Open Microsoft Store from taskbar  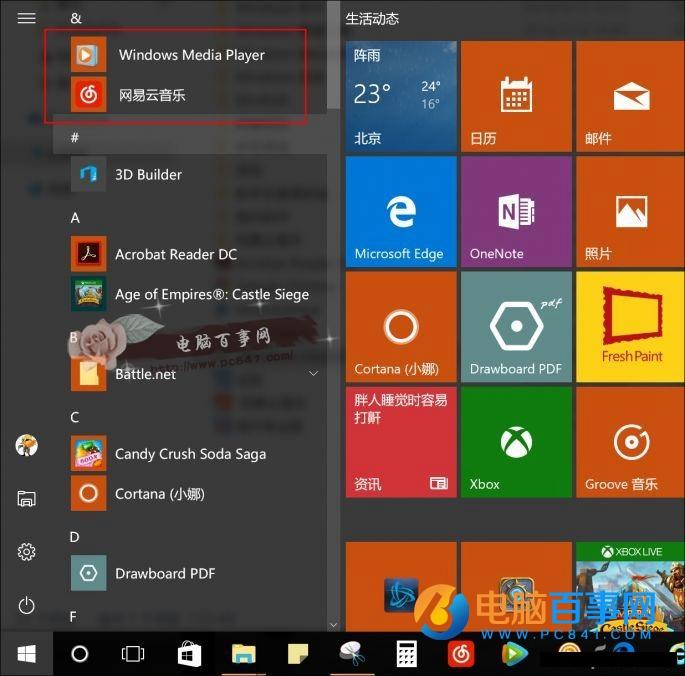[189, 654]
